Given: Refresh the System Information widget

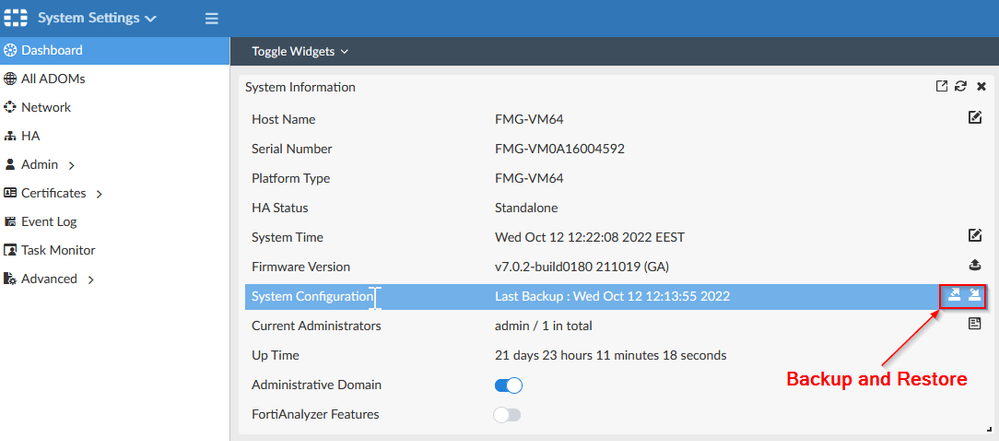Looking at the screenshot, I should coord(961,87).
